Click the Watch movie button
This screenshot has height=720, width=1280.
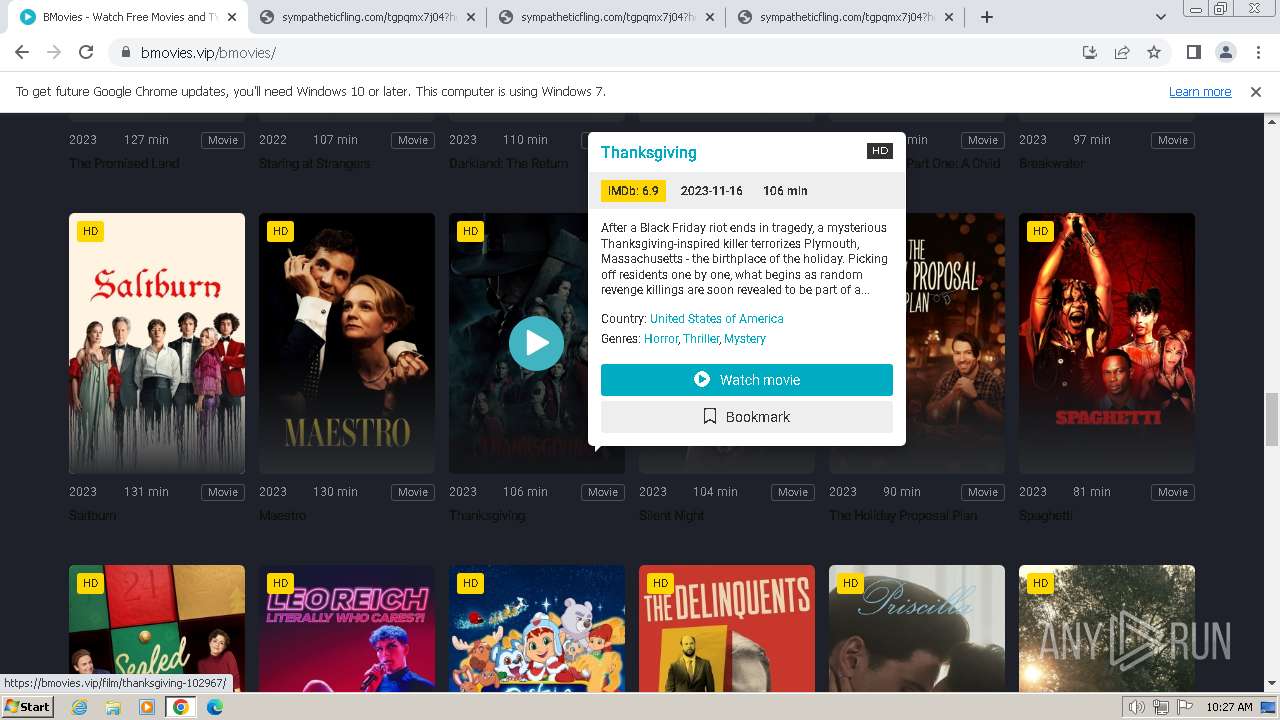coord(747,380)
